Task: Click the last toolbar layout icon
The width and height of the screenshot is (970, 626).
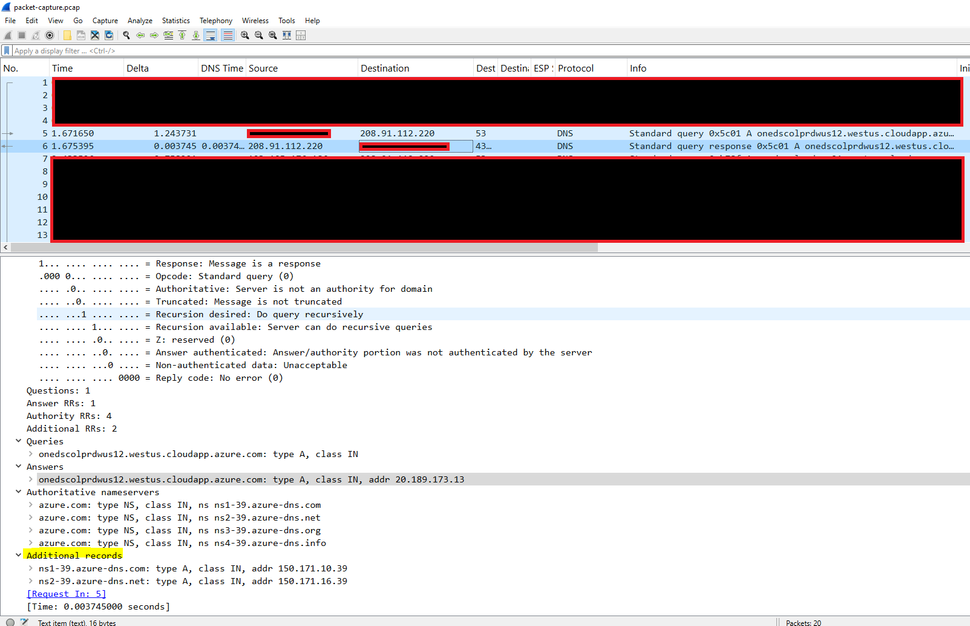Action: 301,35
